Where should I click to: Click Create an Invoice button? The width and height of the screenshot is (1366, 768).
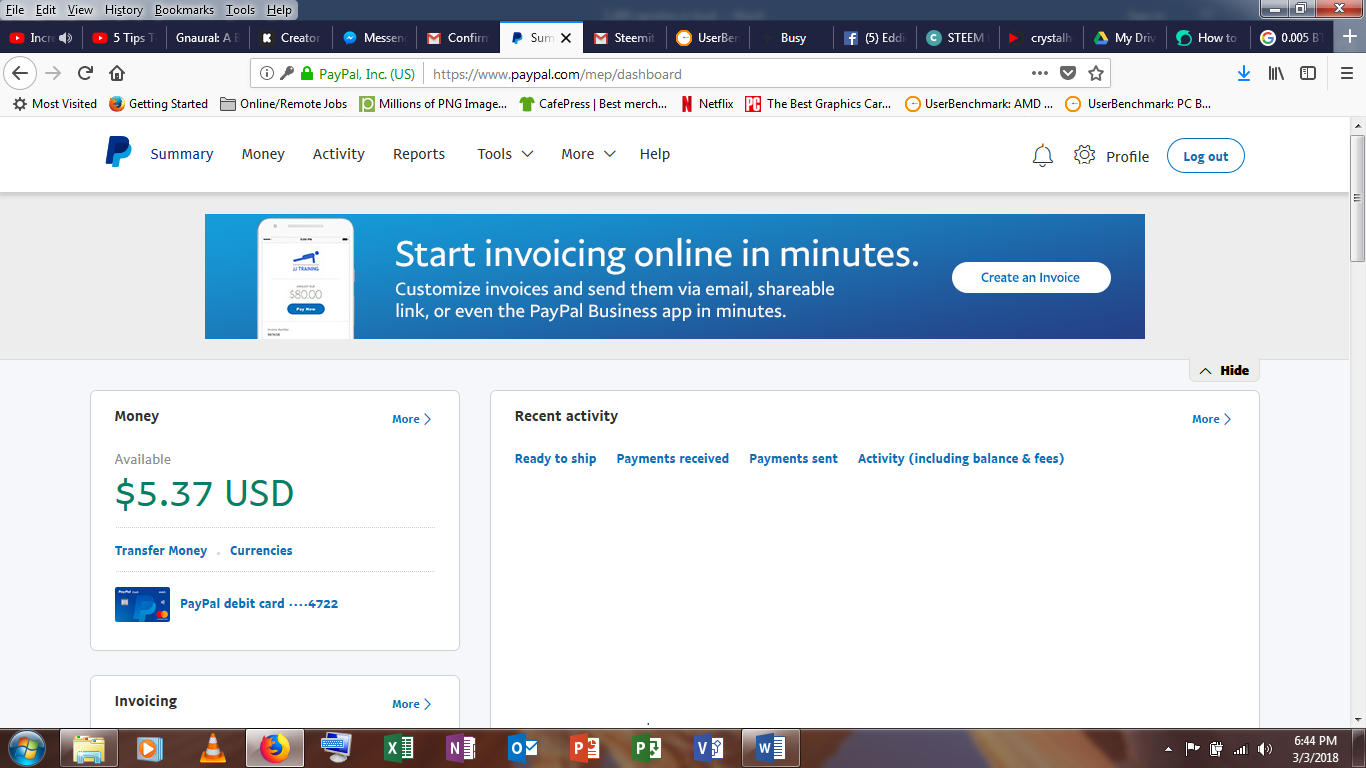click(1030, 277)
